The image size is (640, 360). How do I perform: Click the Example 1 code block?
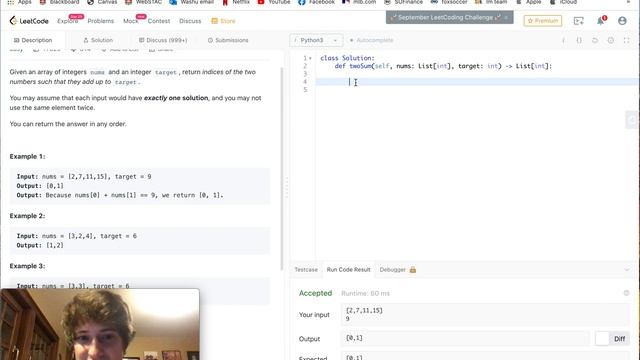tap(140, 186)
